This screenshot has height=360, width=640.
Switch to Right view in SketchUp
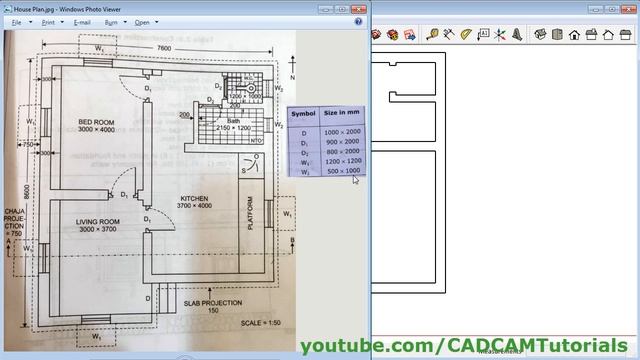(591, 34)
